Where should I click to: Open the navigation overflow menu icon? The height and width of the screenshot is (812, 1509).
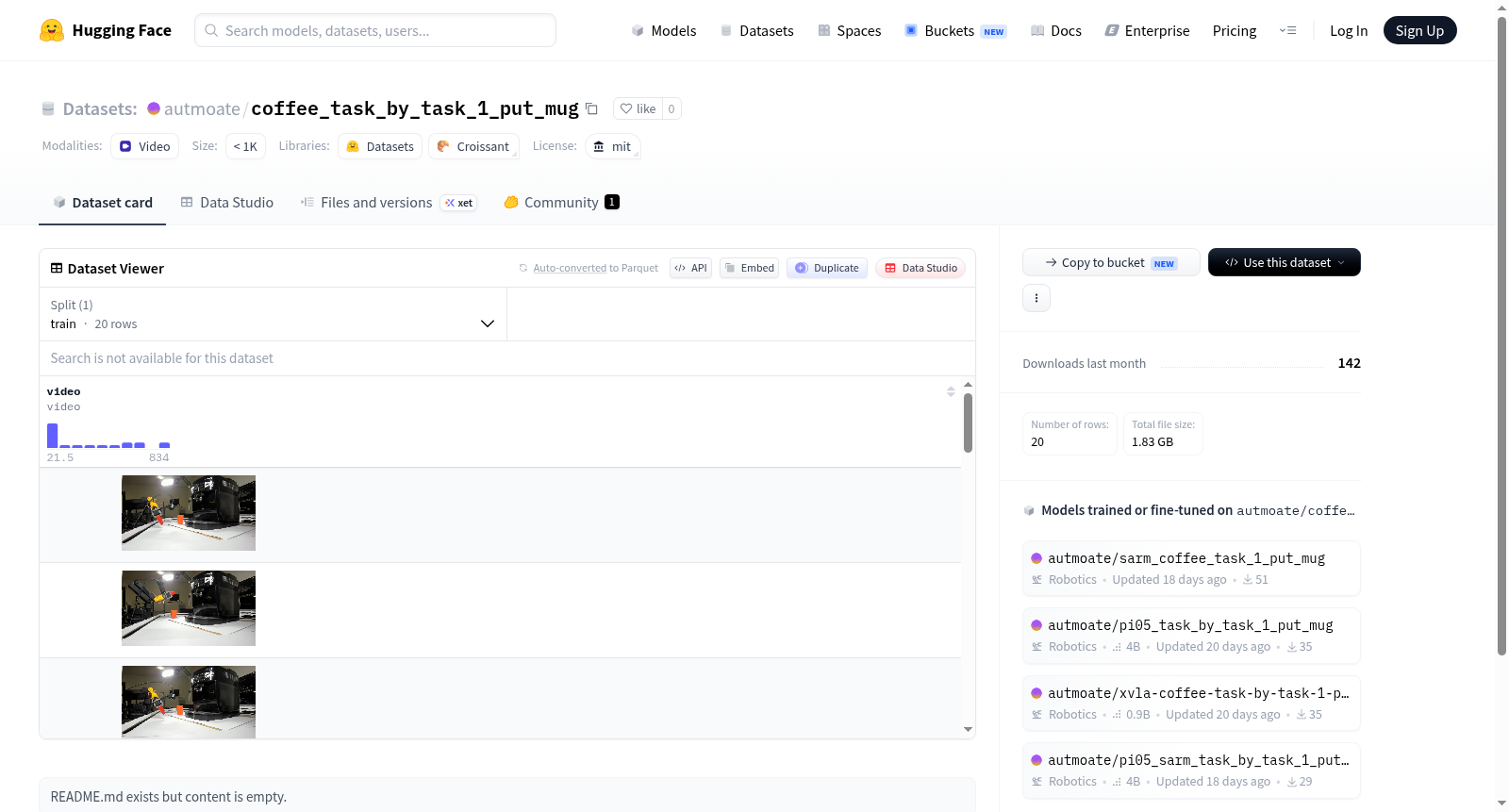[1287, 30]
